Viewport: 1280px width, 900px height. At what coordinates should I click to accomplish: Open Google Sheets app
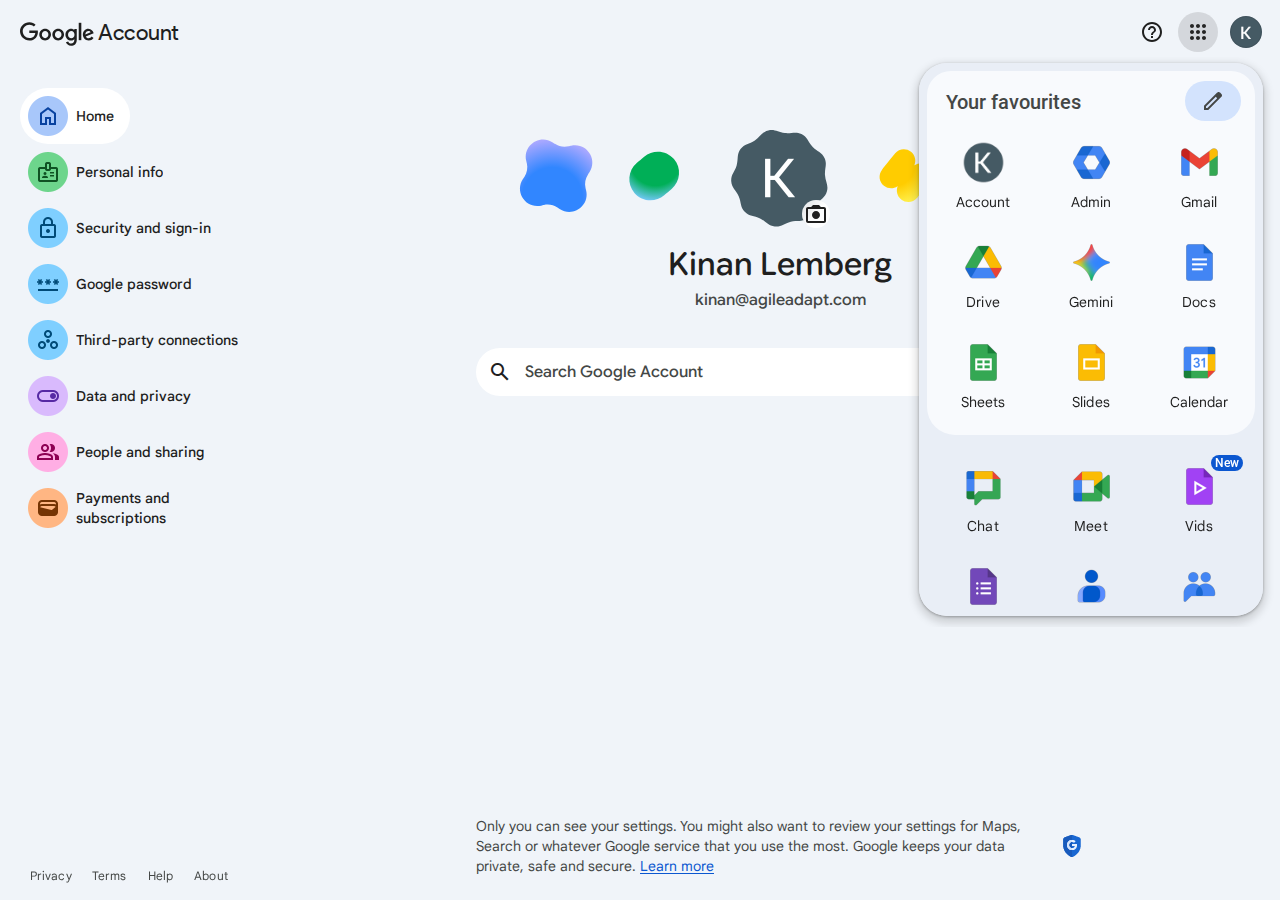click(983, 375)
